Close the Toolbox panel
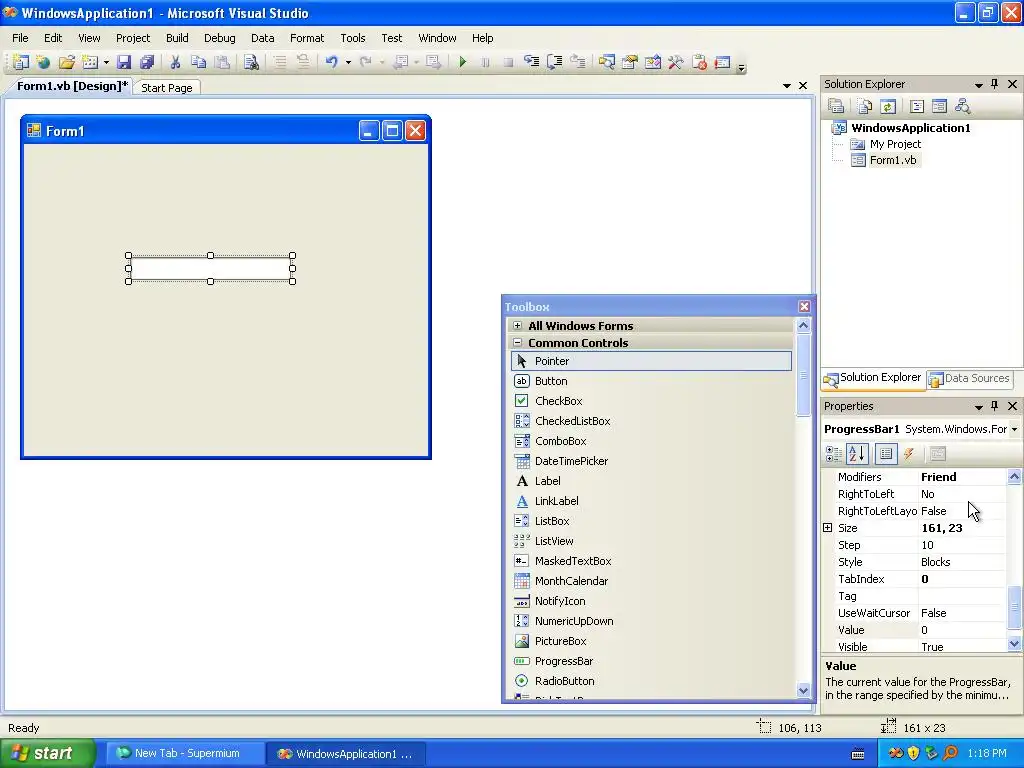This screenshot has height=768, width=1024. click(804, 306)
